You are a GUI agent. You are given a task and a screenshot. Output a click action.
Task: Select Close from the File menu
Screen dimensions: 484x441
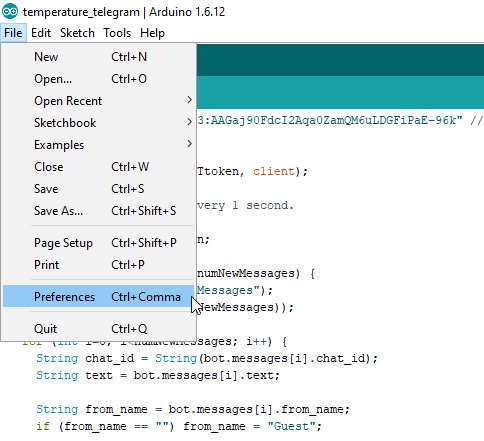(x=98, y=167)
